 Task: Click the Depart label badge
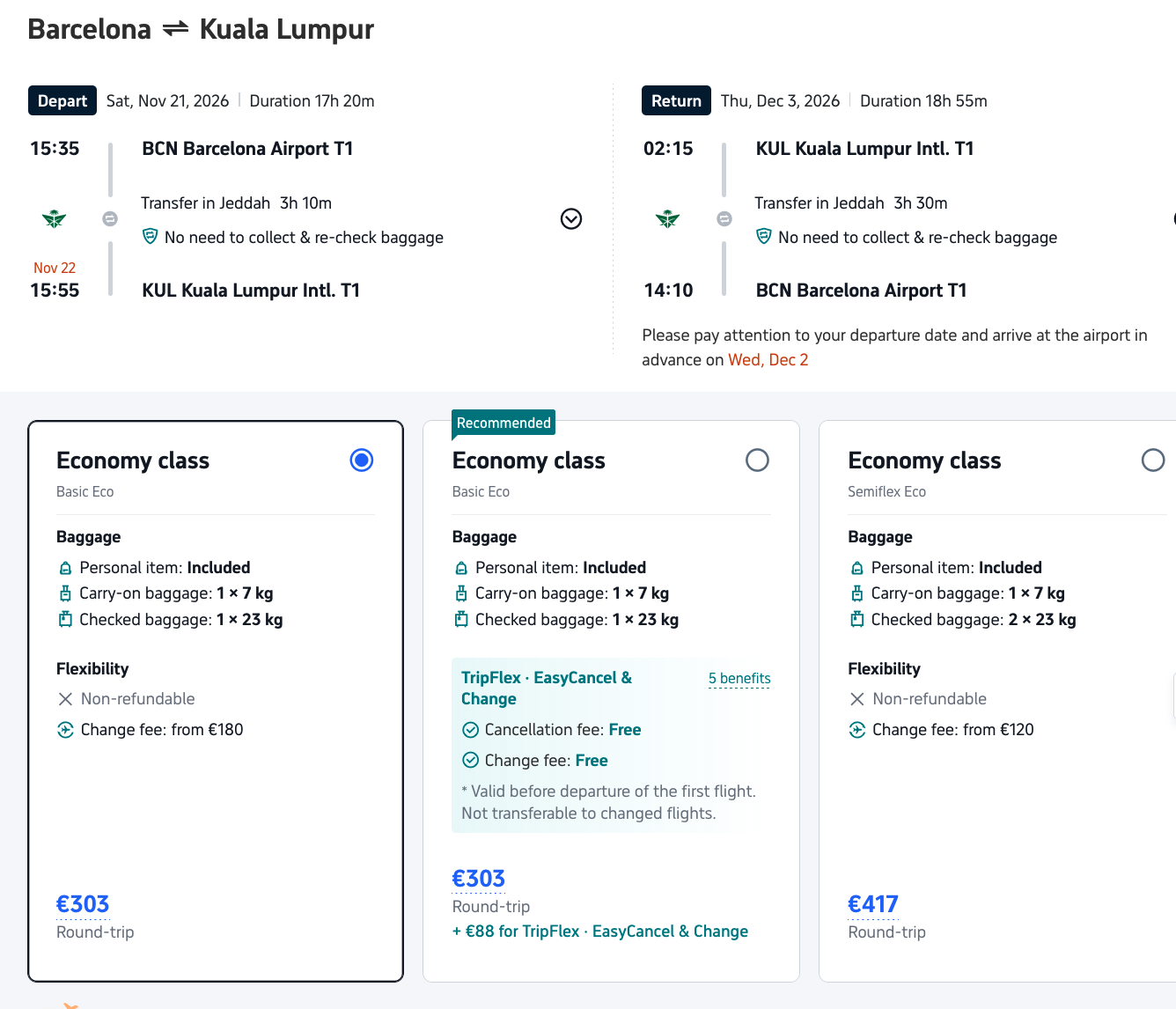tap(62, 101)
